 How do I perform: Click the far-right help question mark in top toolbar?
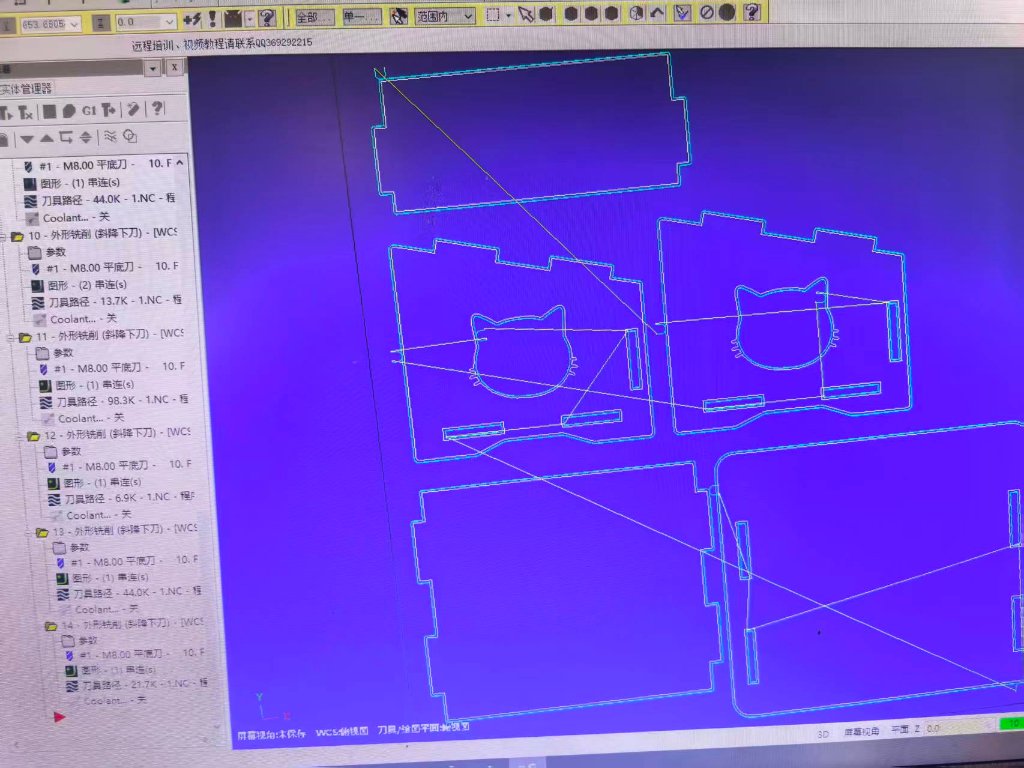(x=752, y=11)
